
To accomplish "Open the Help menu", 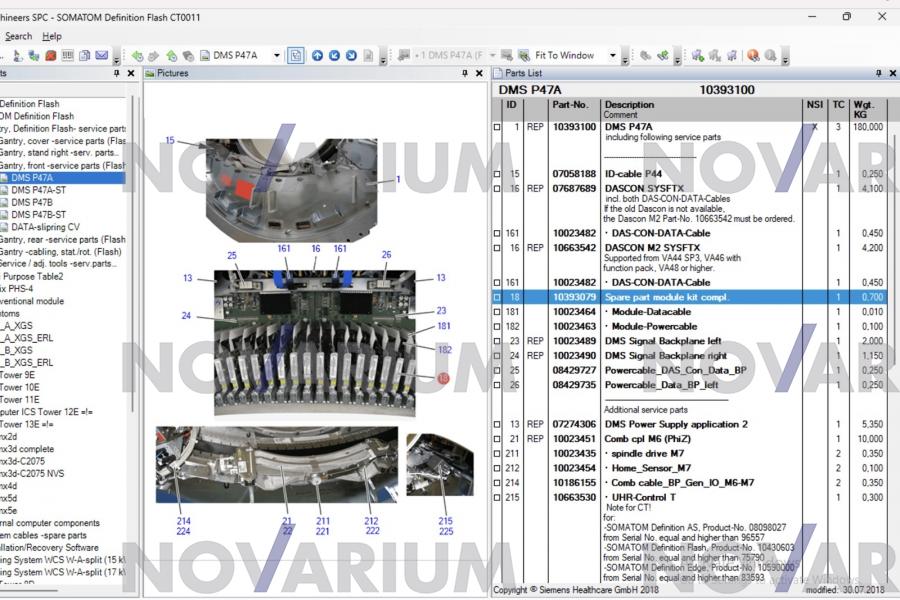I will [52, 36].
